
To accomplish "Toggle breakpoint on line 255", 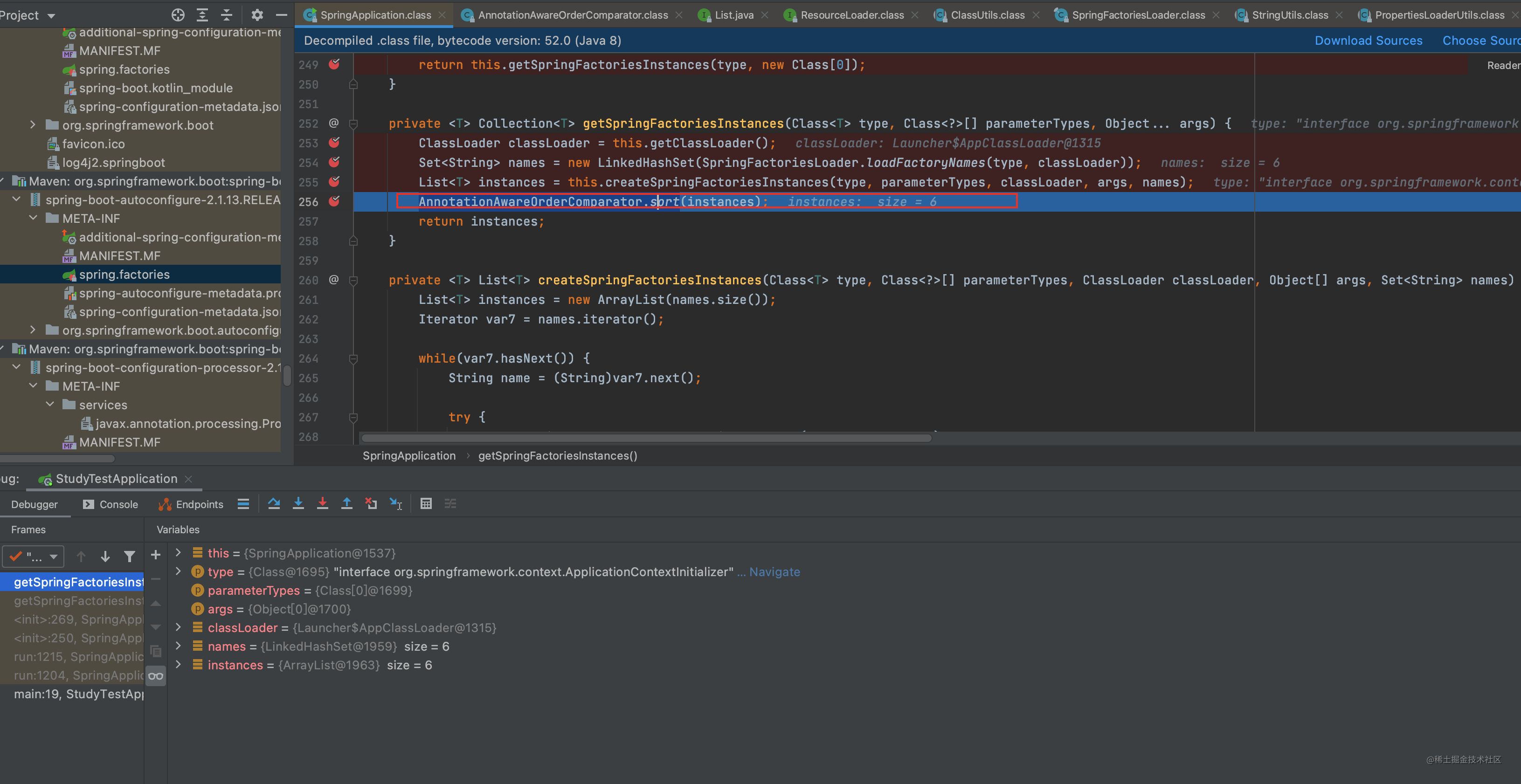I will coord(334,181).
